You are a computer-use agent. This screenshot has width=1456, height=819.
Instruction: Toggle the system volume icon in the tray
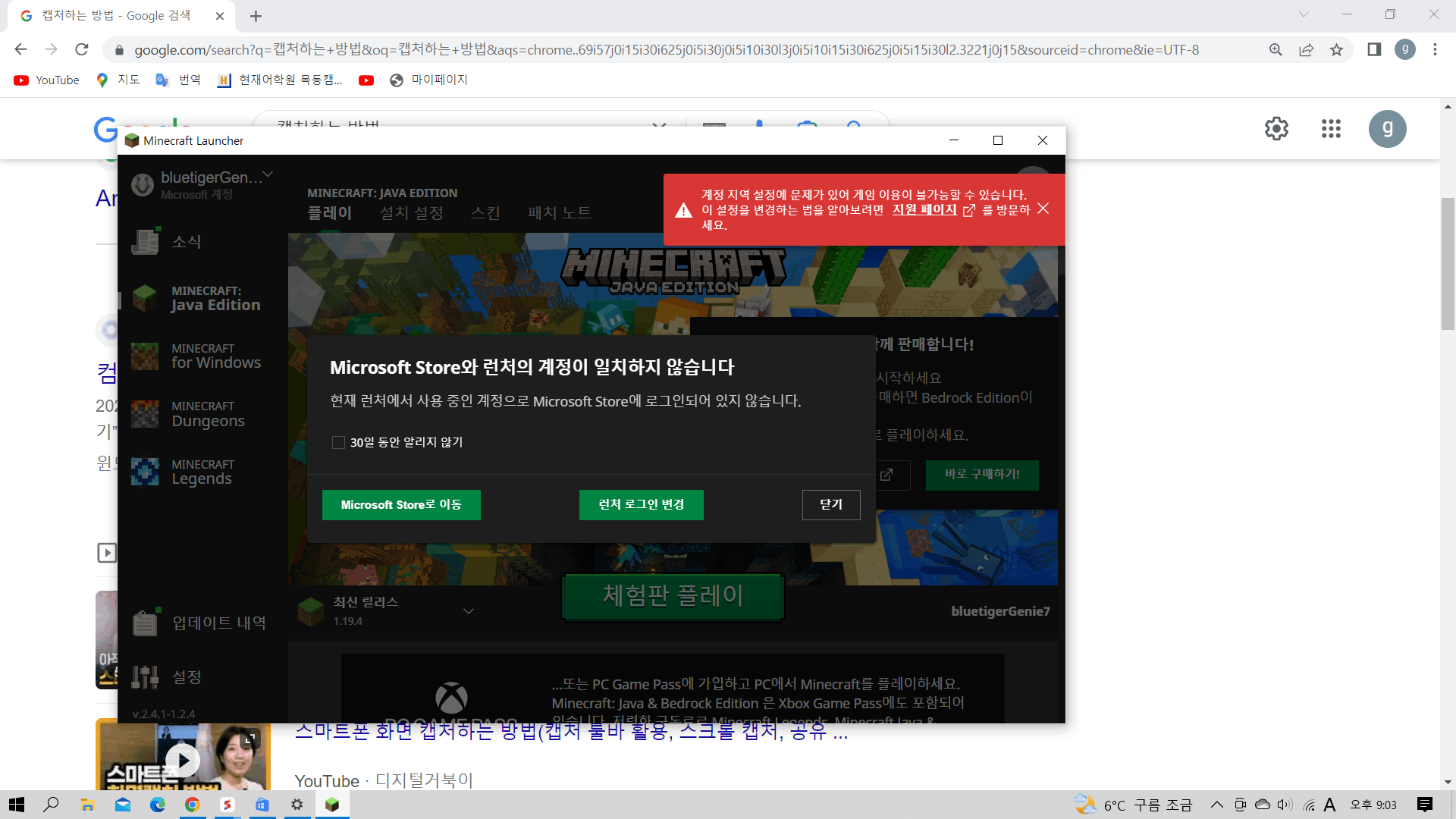click(x=1283, y=805)
